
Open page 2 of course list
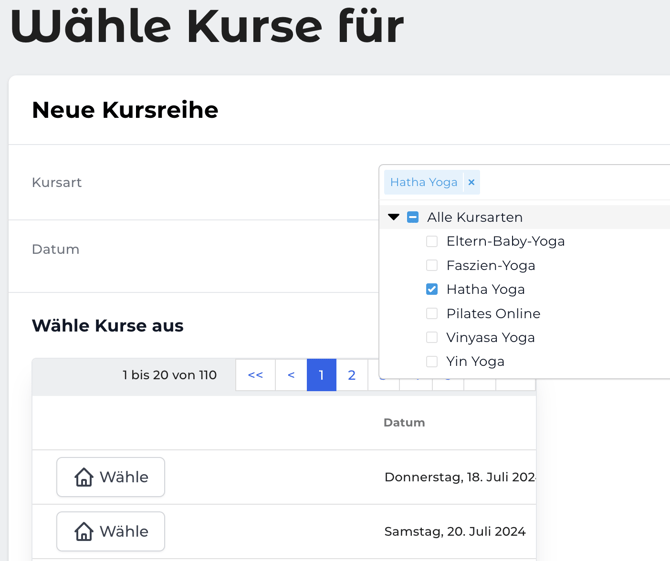click(x=351, y=375)
